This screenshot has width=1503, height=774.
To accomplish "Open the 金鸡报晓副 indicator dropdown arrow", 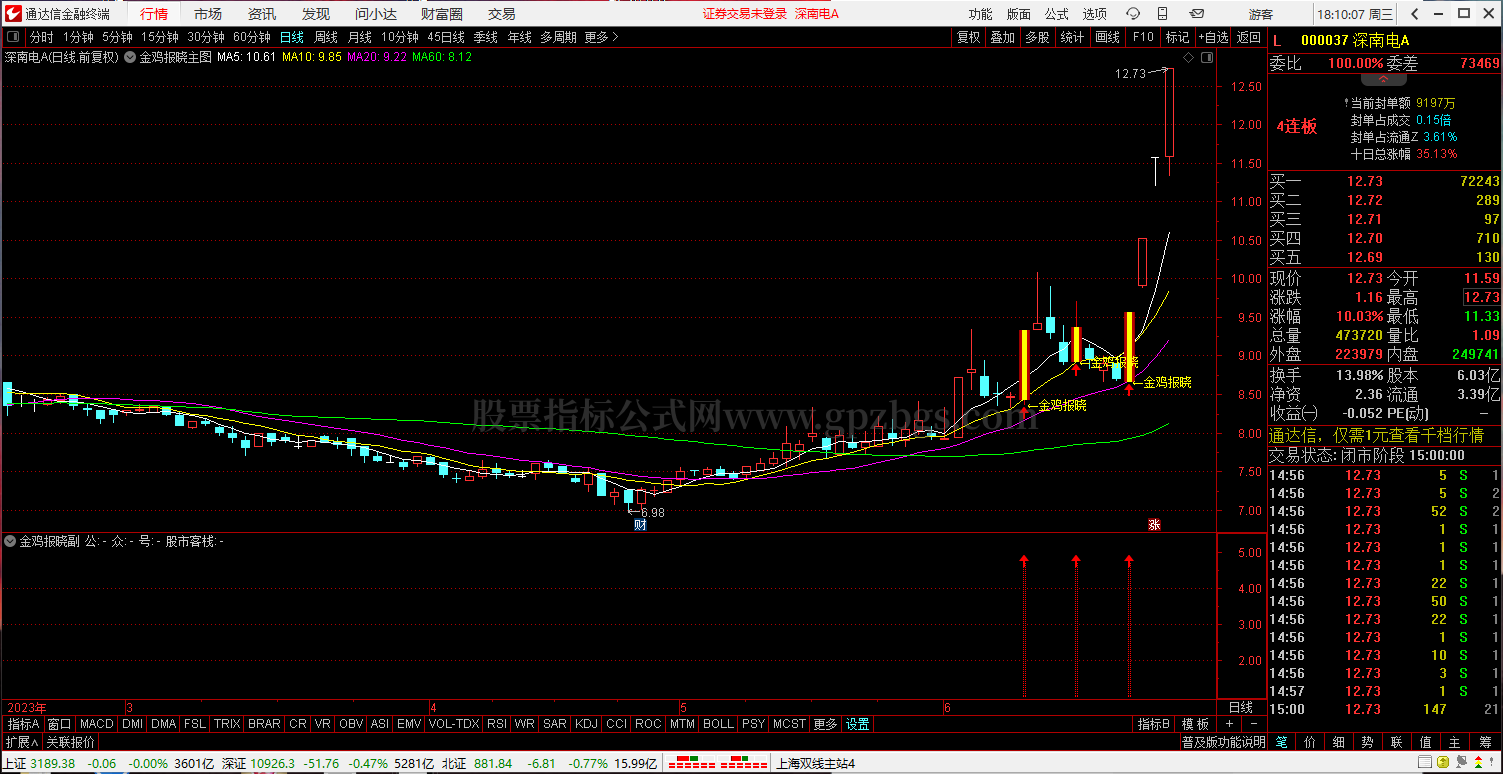I will 11,541.
